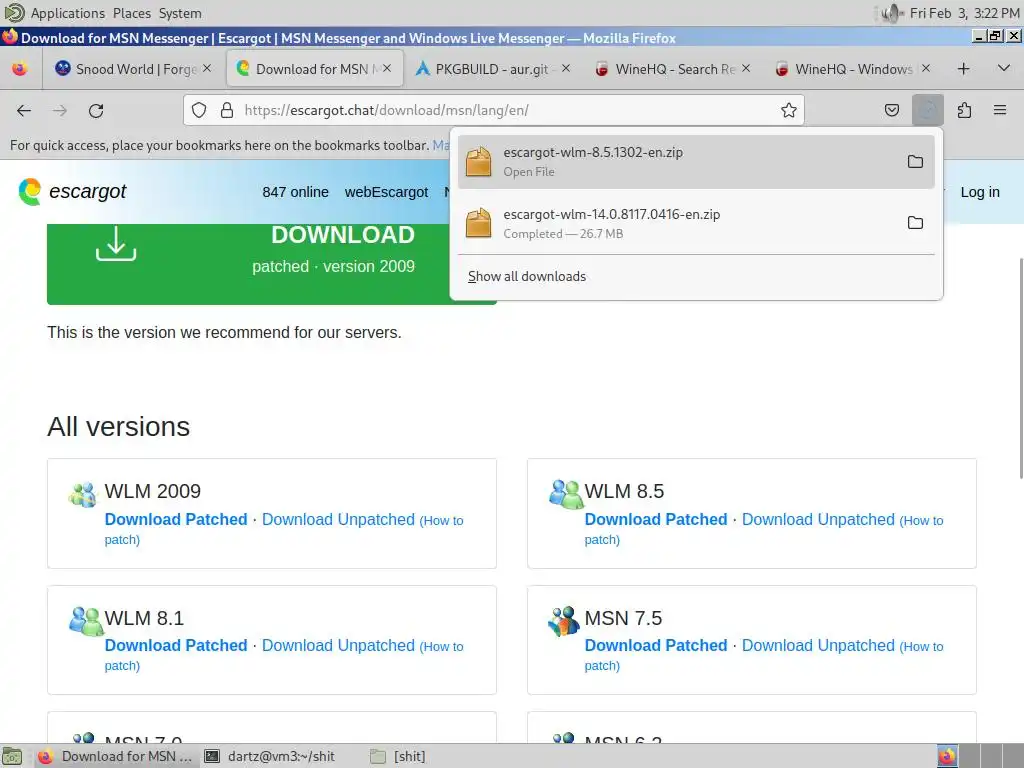
Task: Switch to the WineHQ - Search Results tab
Action: (x=675, y=69)
